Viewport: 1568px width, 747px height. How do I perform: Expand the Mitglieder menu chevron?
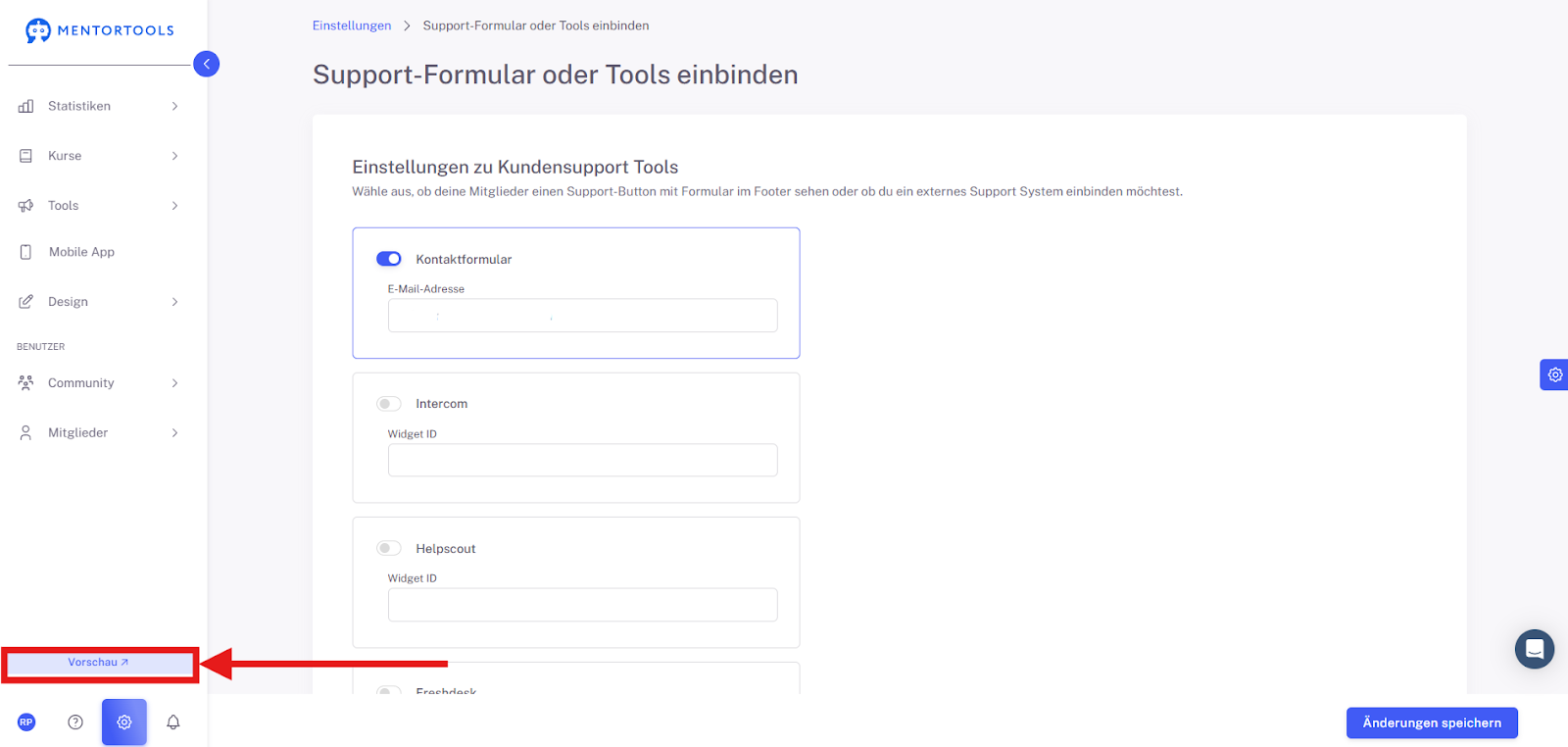coord(175,432)
